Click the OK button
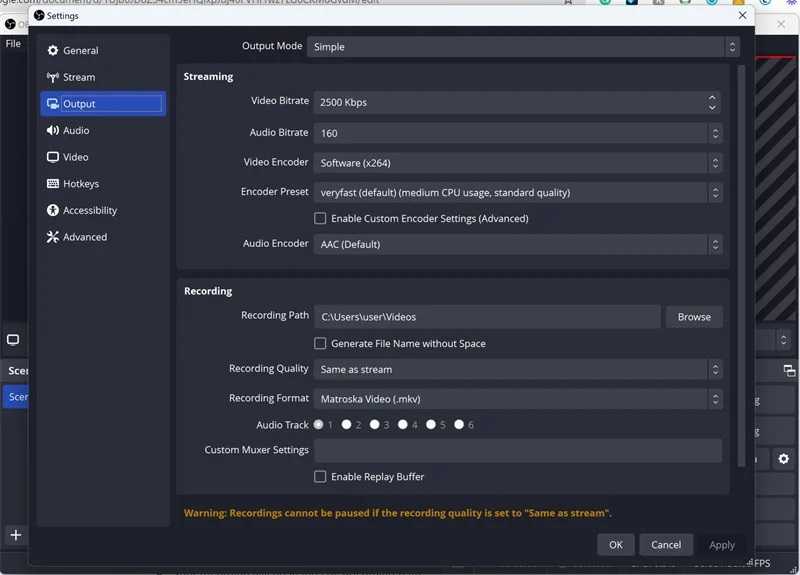 click(x=616, y=545)
